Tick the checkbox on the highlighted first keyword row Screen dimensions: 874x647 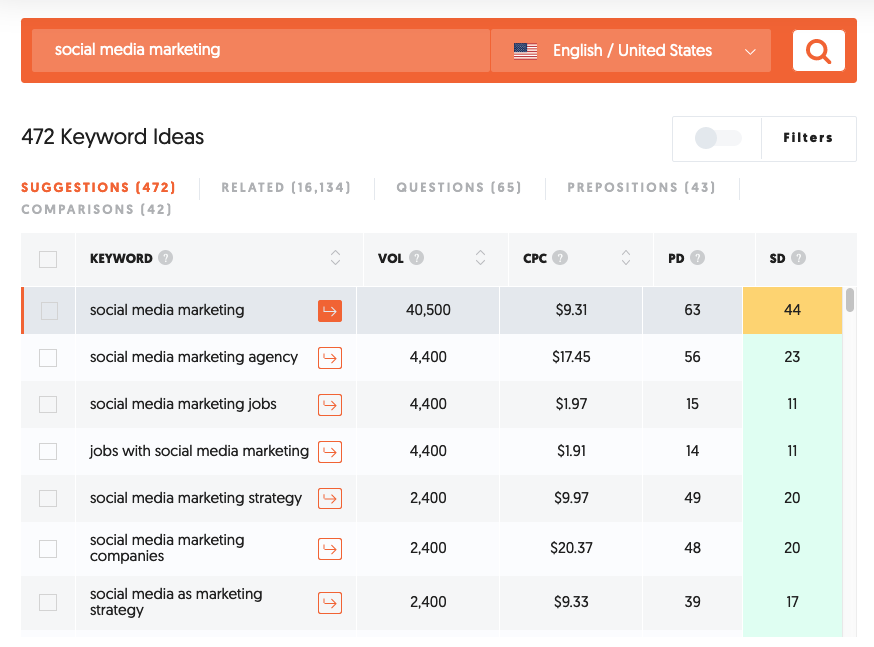pyautogui.click(x=49, y=311)
